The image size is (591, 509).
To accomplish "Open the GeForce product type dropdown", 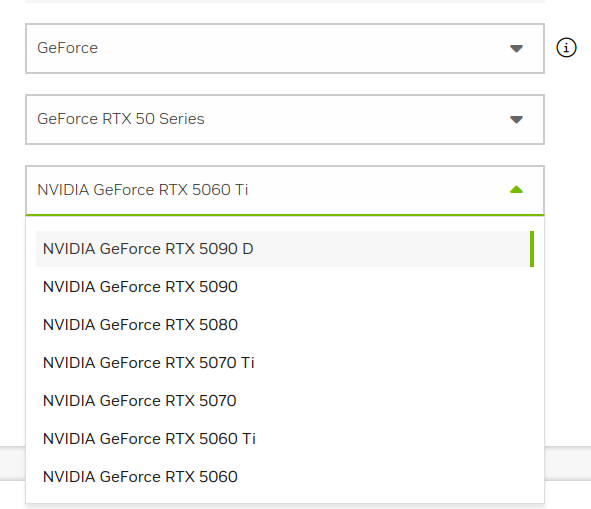I will pos(285,48).
